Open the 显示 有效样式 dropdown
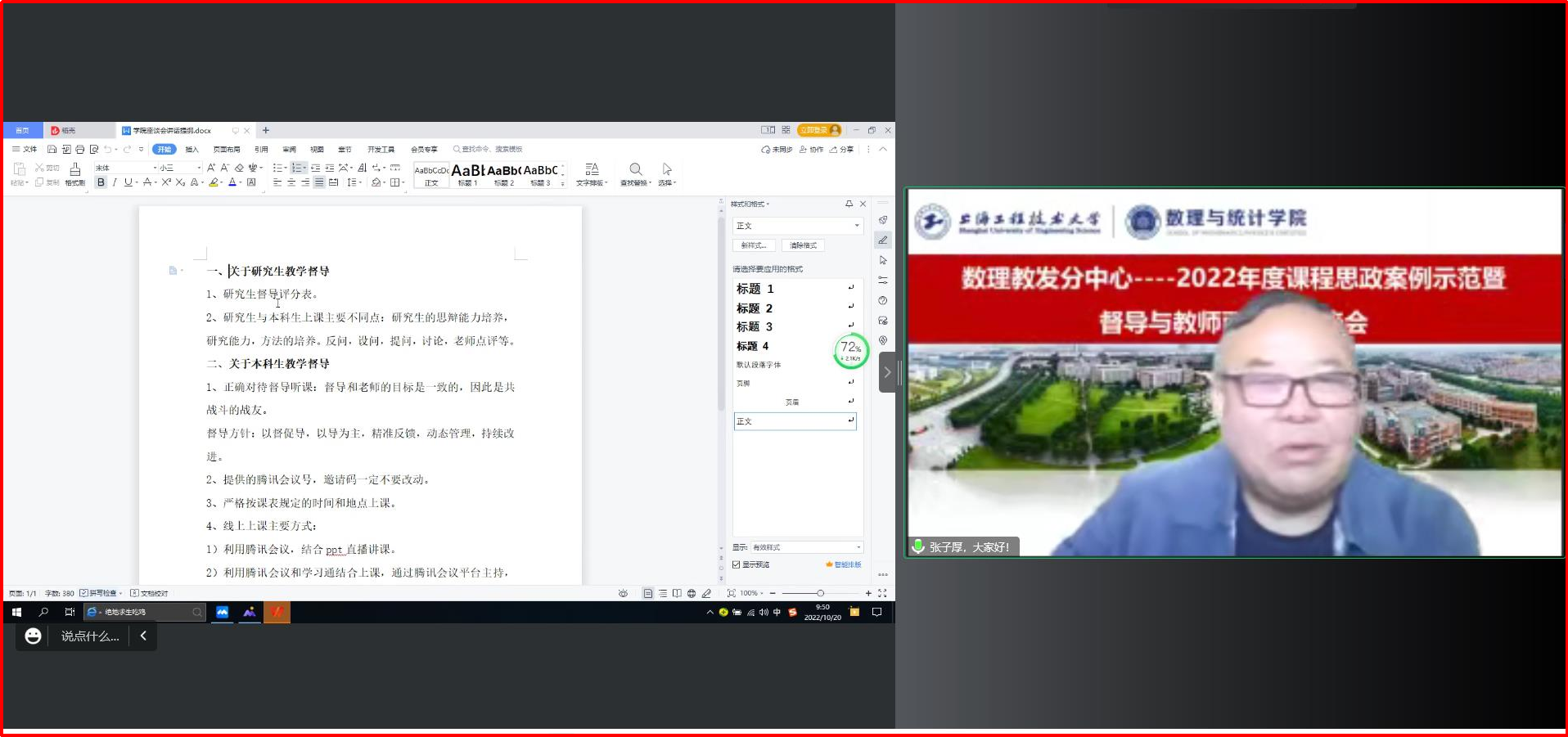The image size is (1568, 737). coord(807,547)
